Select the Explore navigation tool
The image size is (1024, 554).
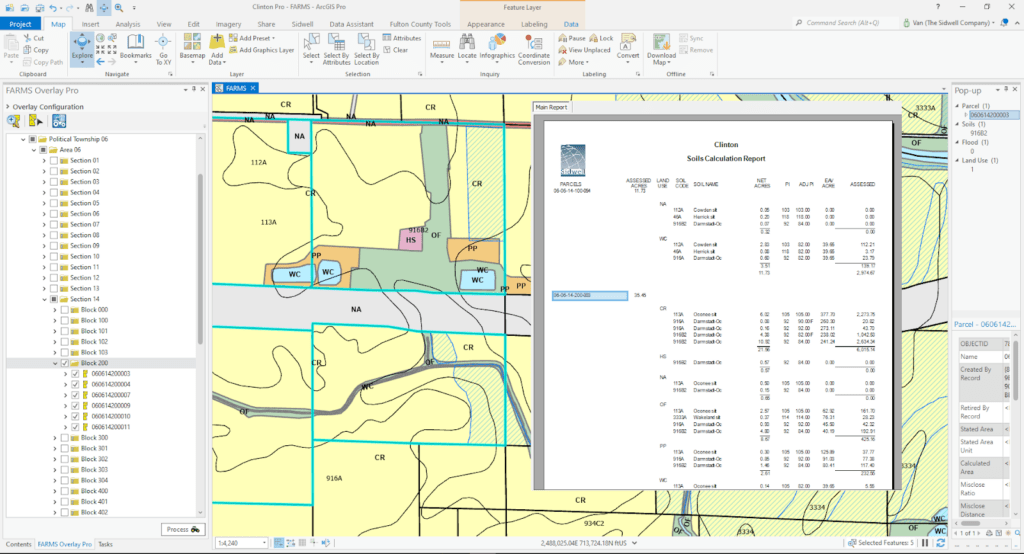click(82, 48)
